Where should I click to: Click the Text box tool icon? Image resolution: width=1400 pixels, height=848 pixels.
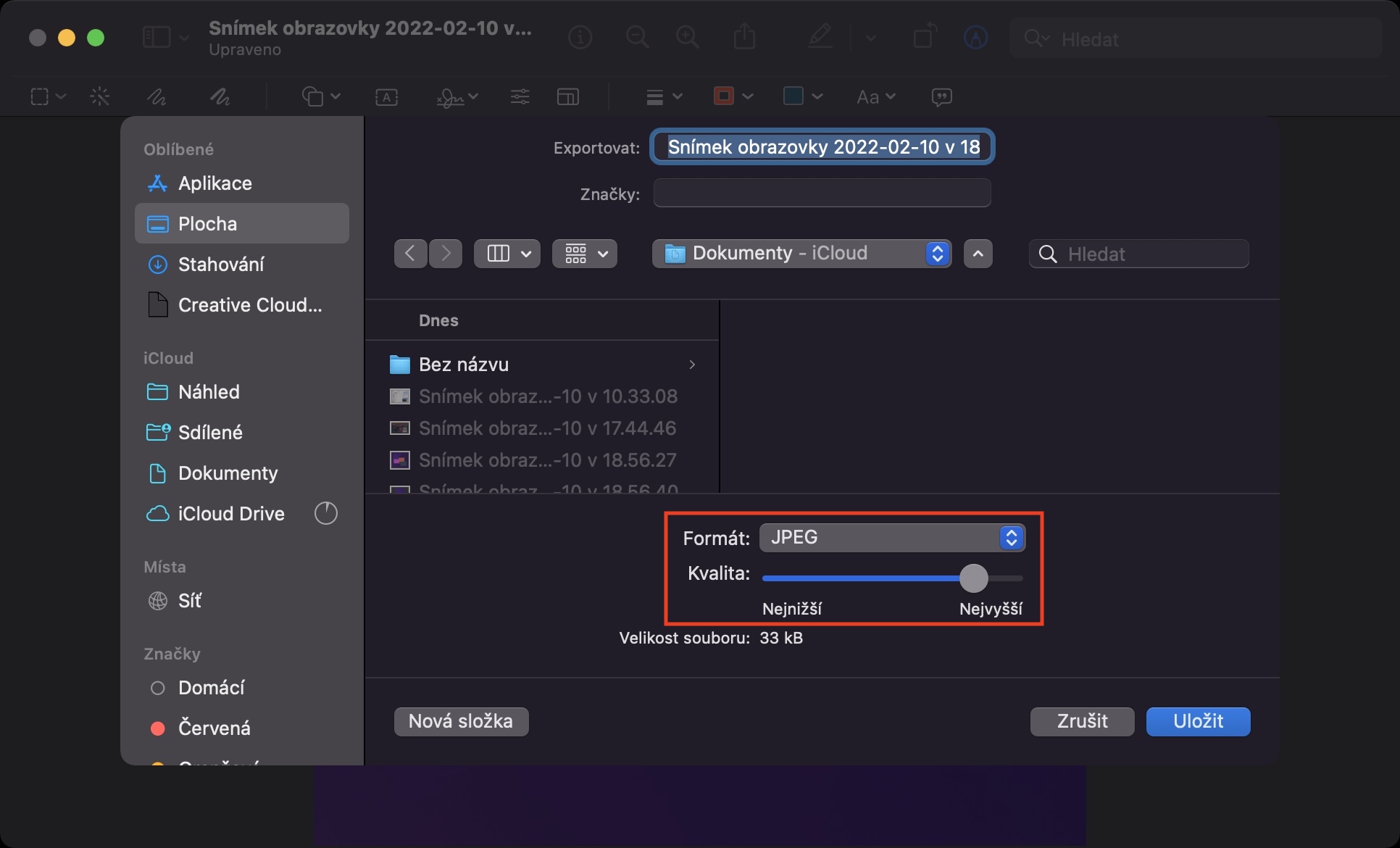tap(386, 96)
